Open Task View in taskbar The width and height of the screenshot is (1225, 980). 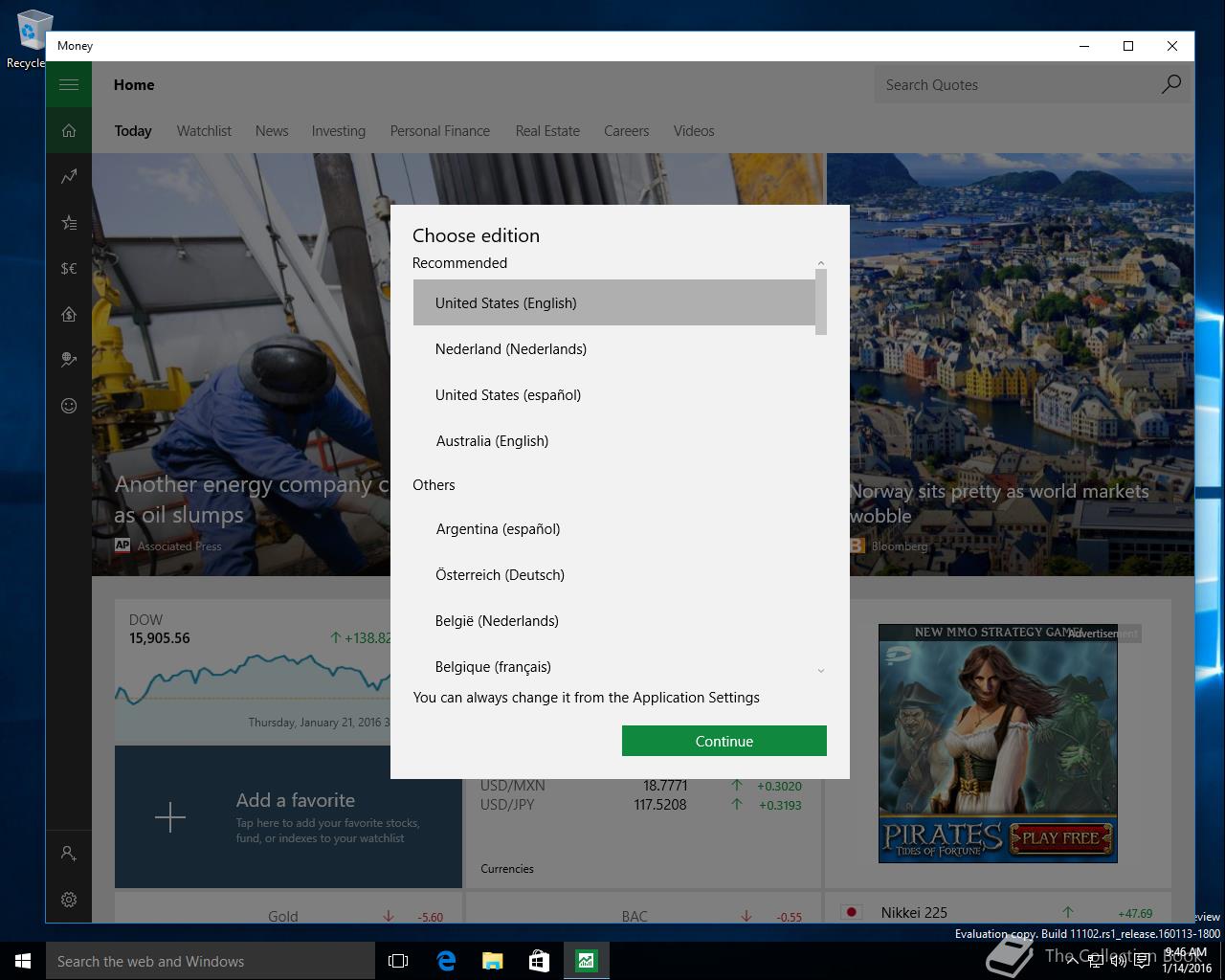click(398, 961)
